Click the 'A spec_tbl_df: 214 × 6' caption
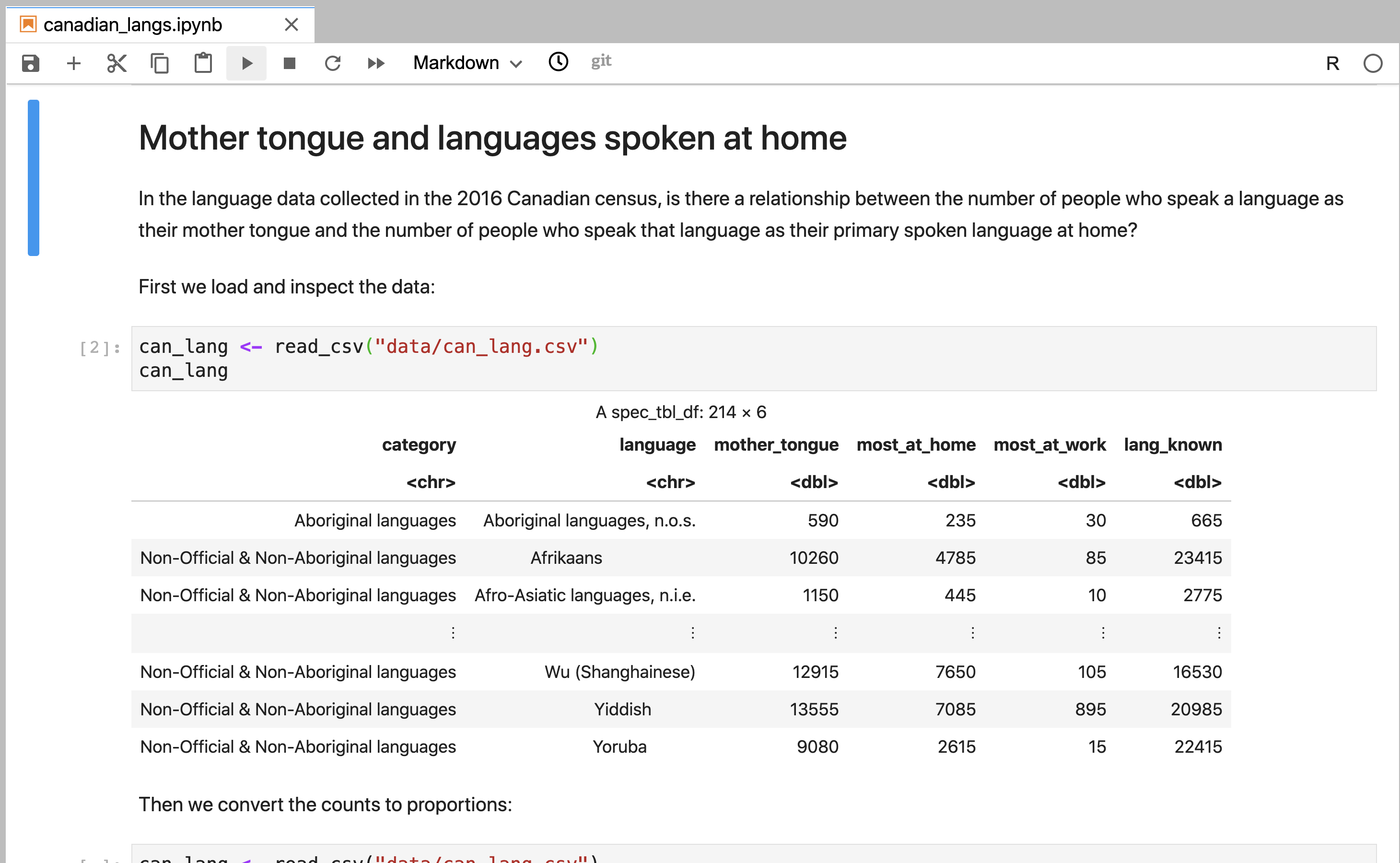Screen dimensions: 1400x863 680,412
